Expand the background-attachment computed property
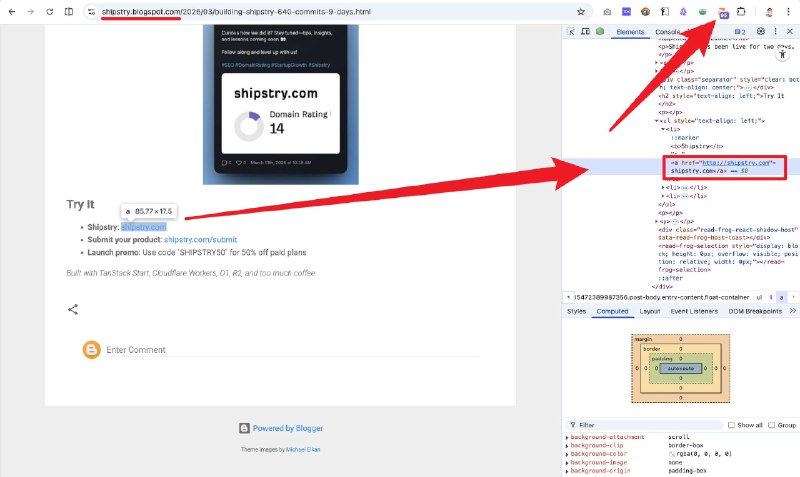 [x=567, y=437]
